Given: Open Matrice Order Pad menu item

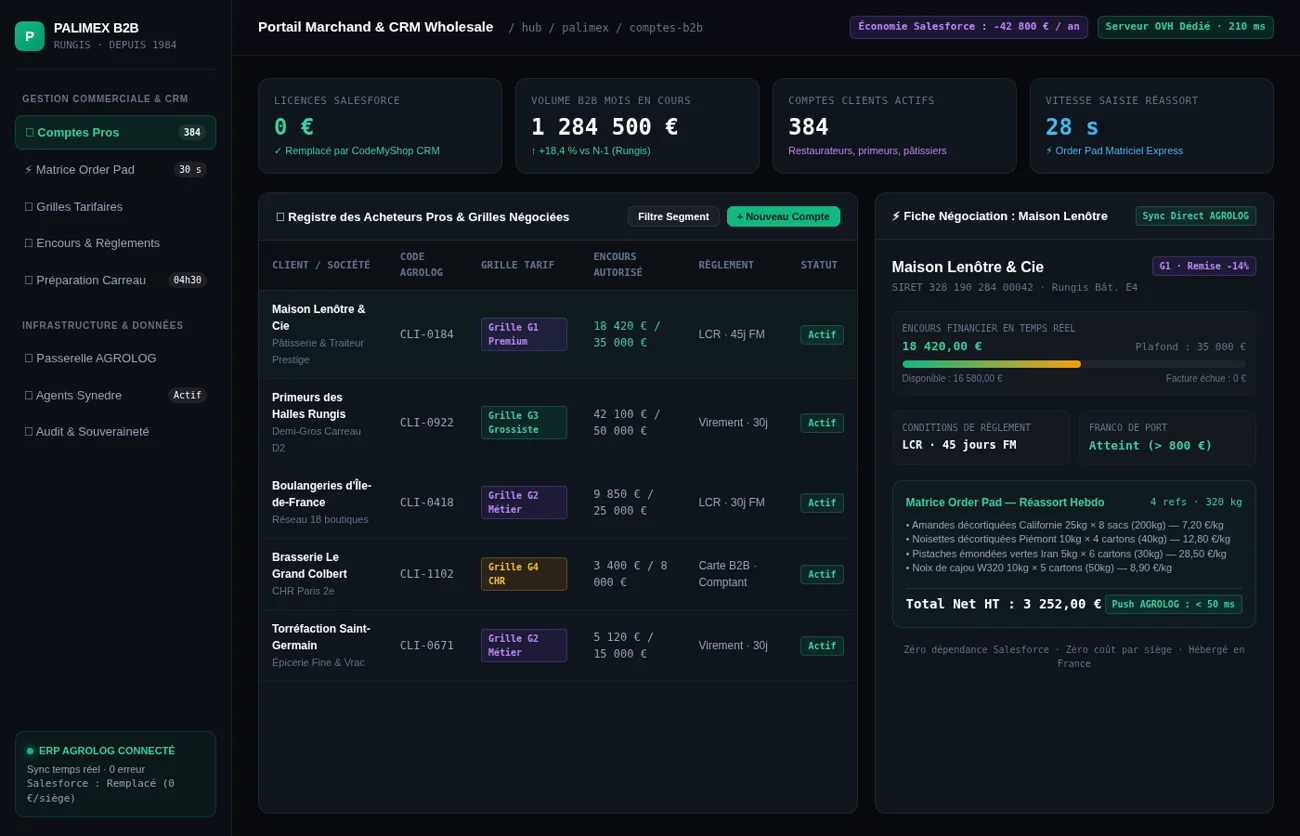Looking at the screenshot, I should [115, 169].
